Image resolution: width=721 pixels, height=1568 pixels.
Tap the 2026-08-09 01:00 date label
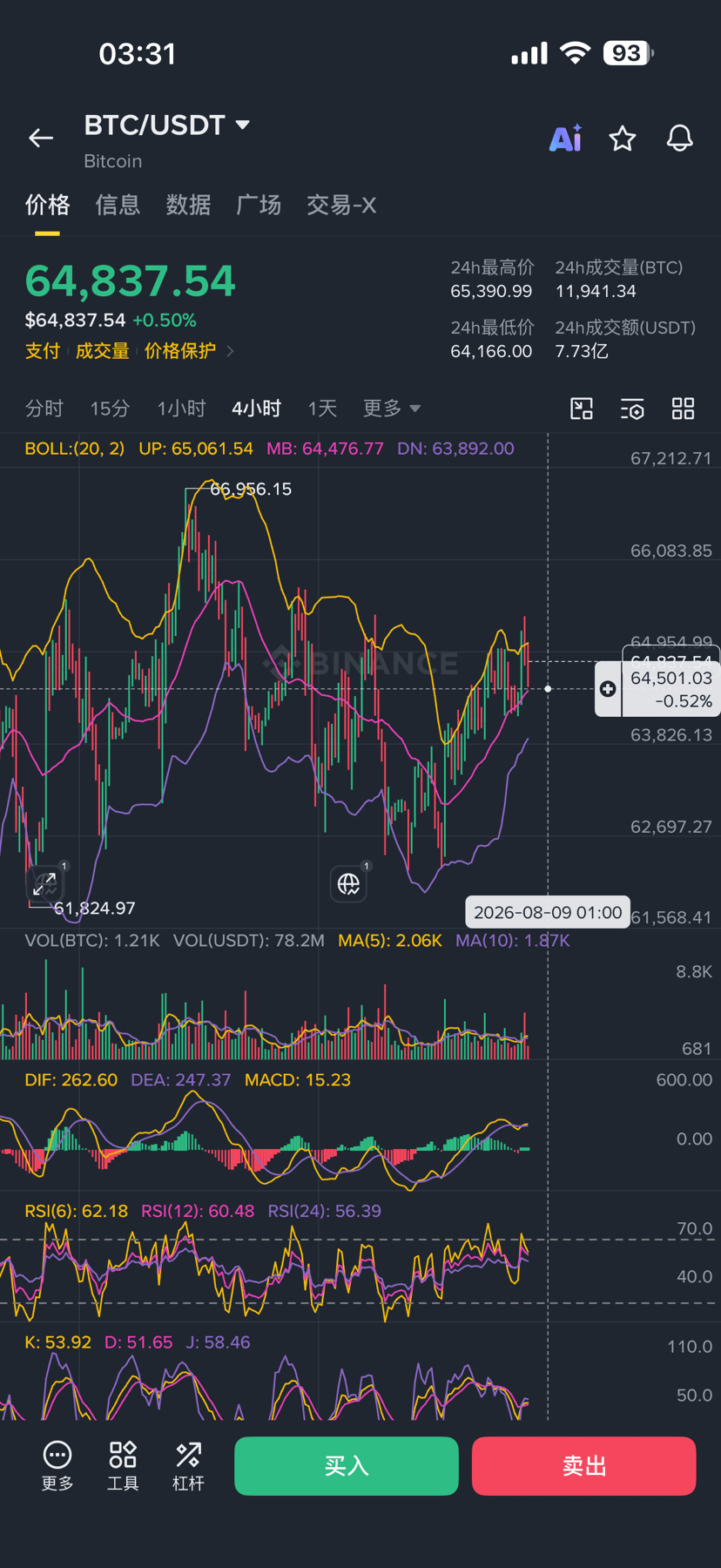[548, 912]
